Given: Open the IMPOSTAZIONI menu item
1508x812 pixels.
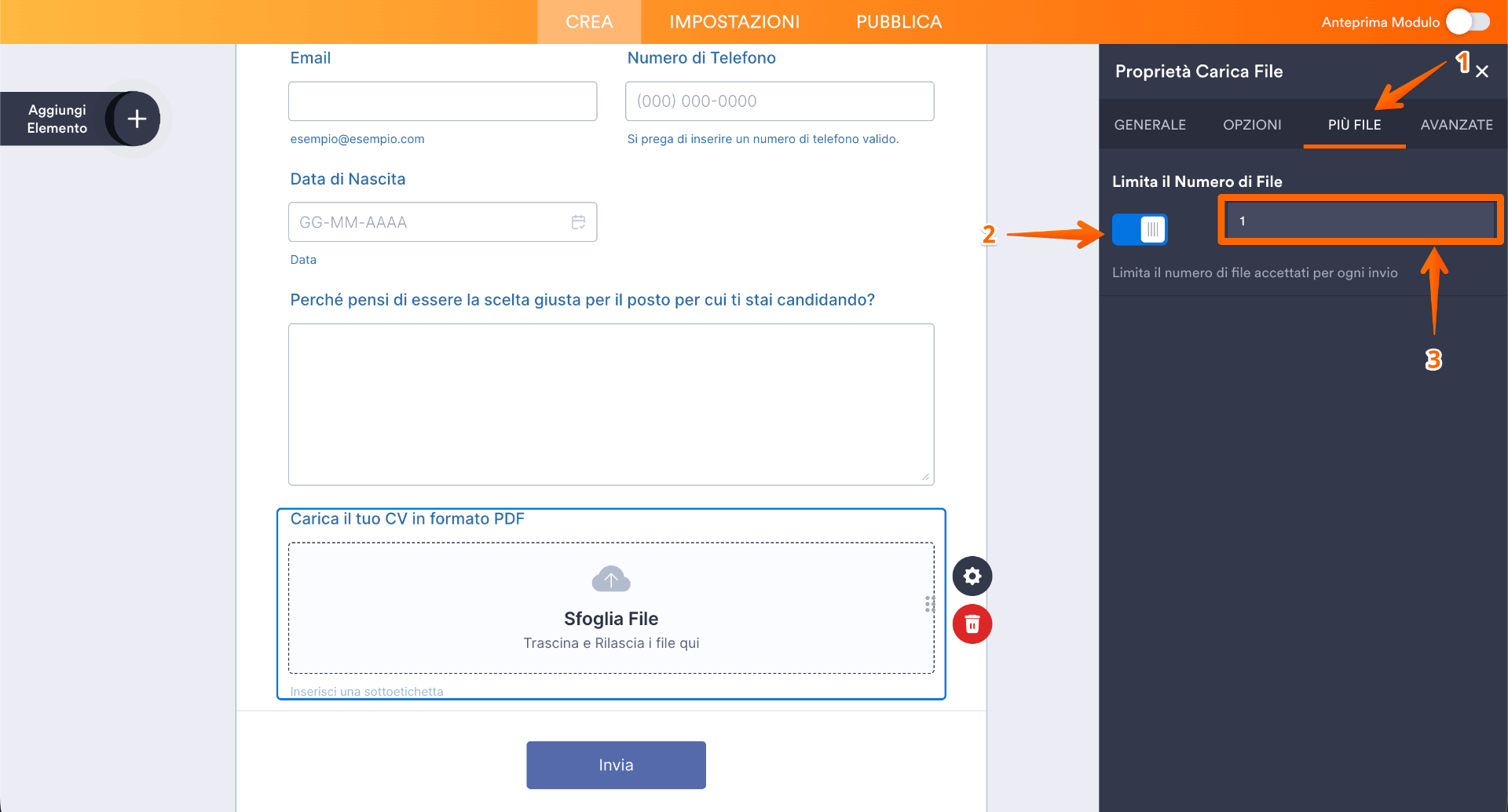Looking at the screenshot, I should pos(734,22).
